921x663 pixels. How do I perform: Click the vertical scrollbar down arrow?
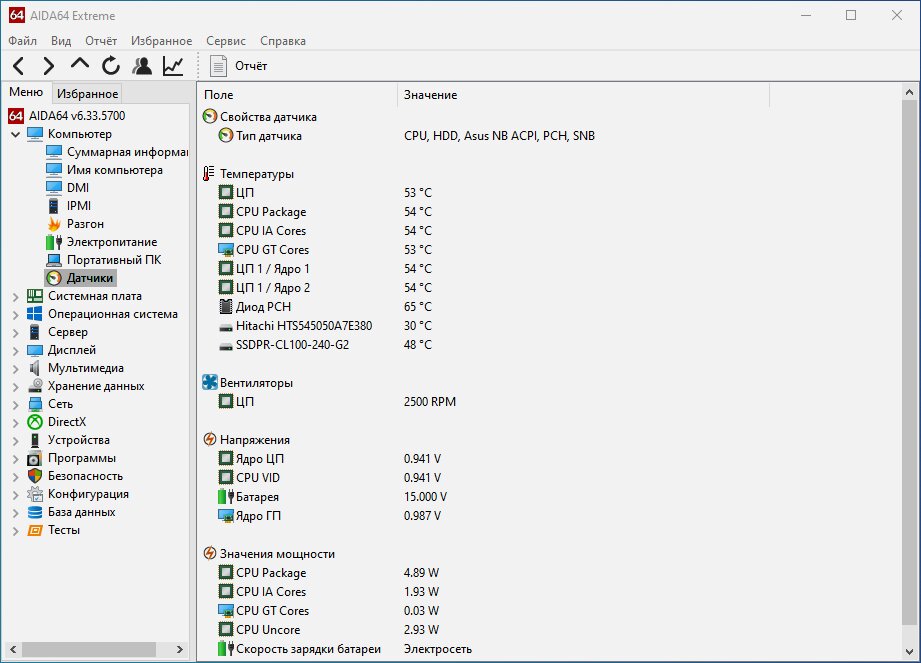tap(909, 652)
